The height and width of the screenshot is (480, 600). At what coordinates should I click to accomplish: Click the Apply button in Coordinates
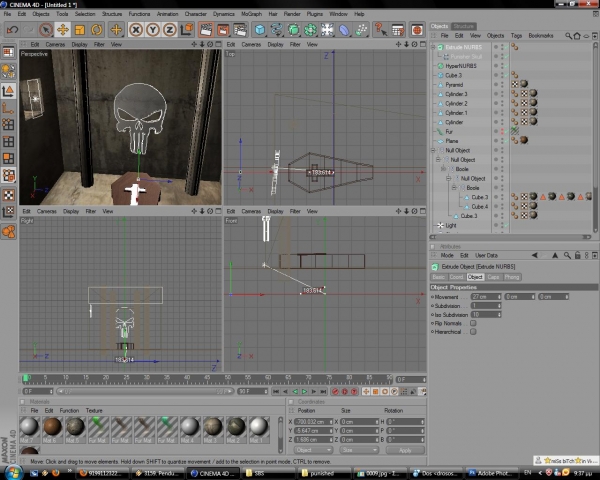coord(405,450)
